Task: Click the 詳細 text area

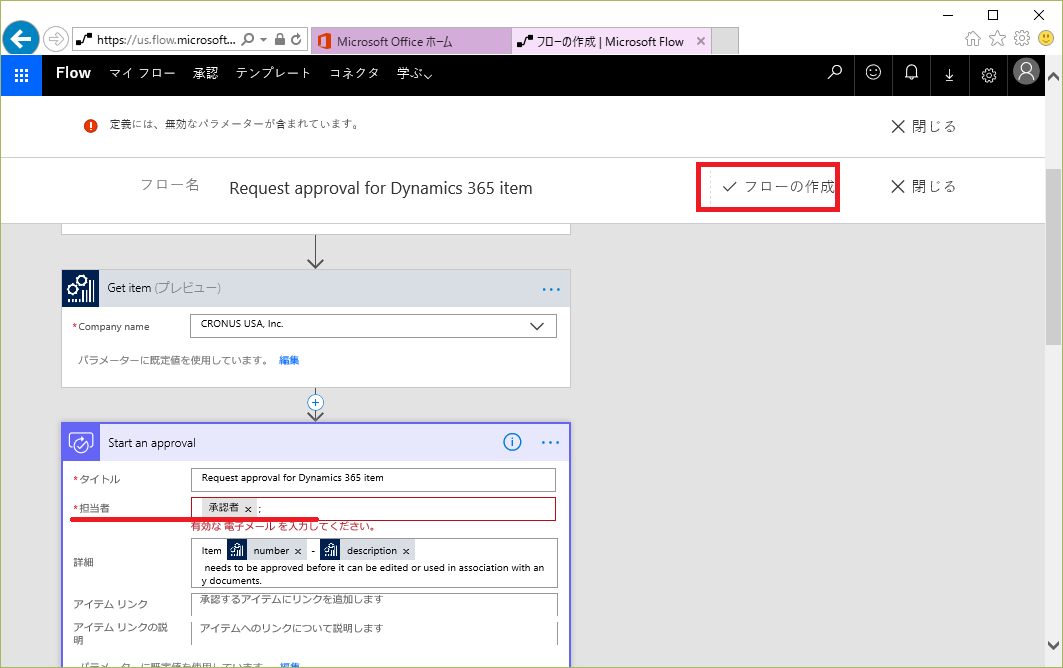Action: 374,563
